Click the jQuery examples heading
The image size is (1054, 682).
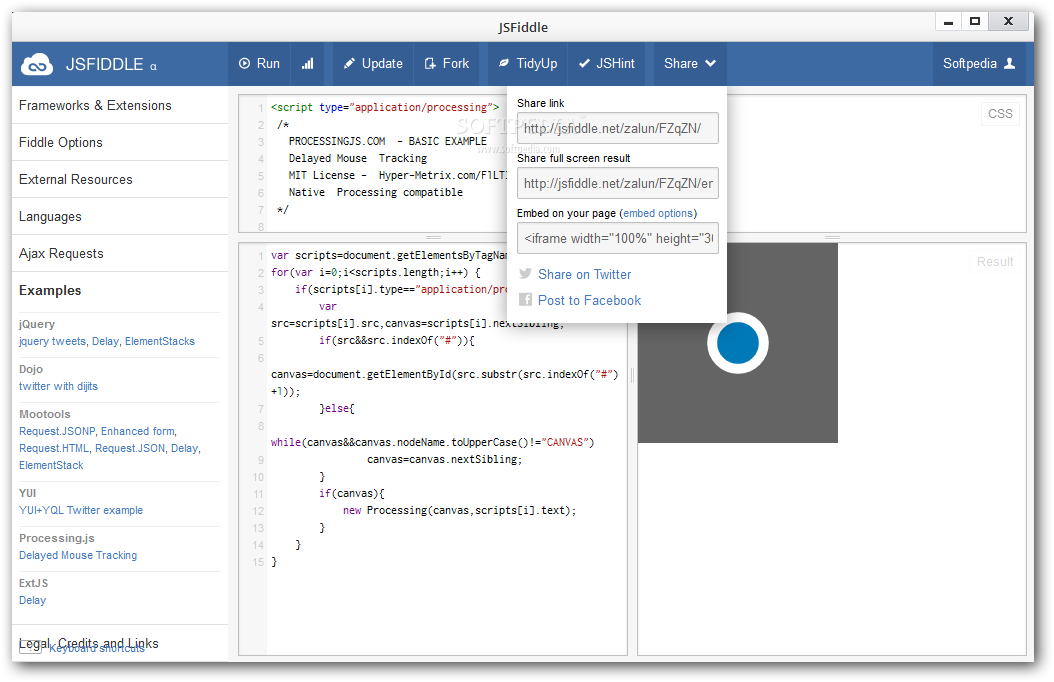click(37, 324)
